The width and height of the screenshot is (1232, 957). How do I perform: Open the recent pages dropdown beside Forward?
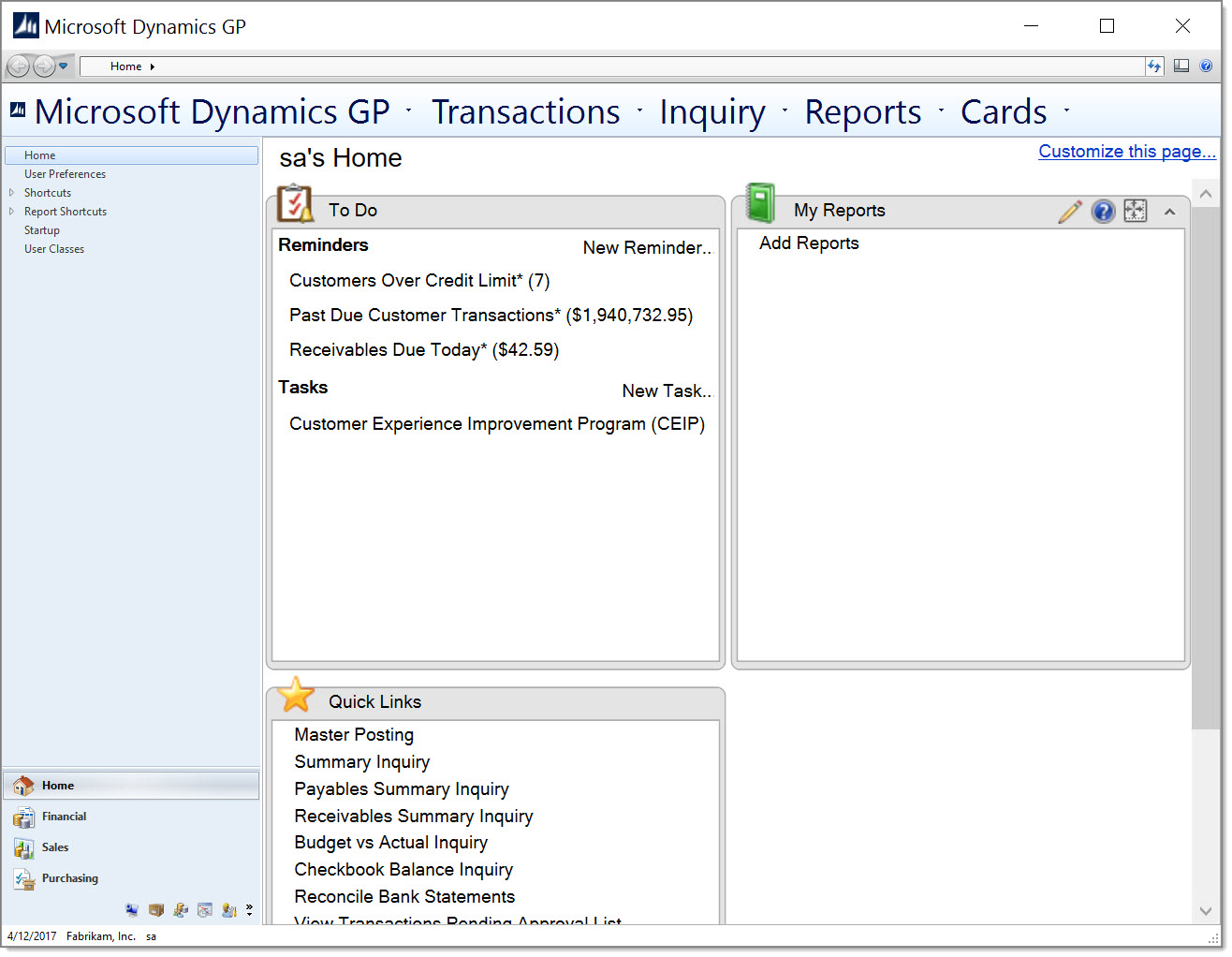[x=64, y=66]
